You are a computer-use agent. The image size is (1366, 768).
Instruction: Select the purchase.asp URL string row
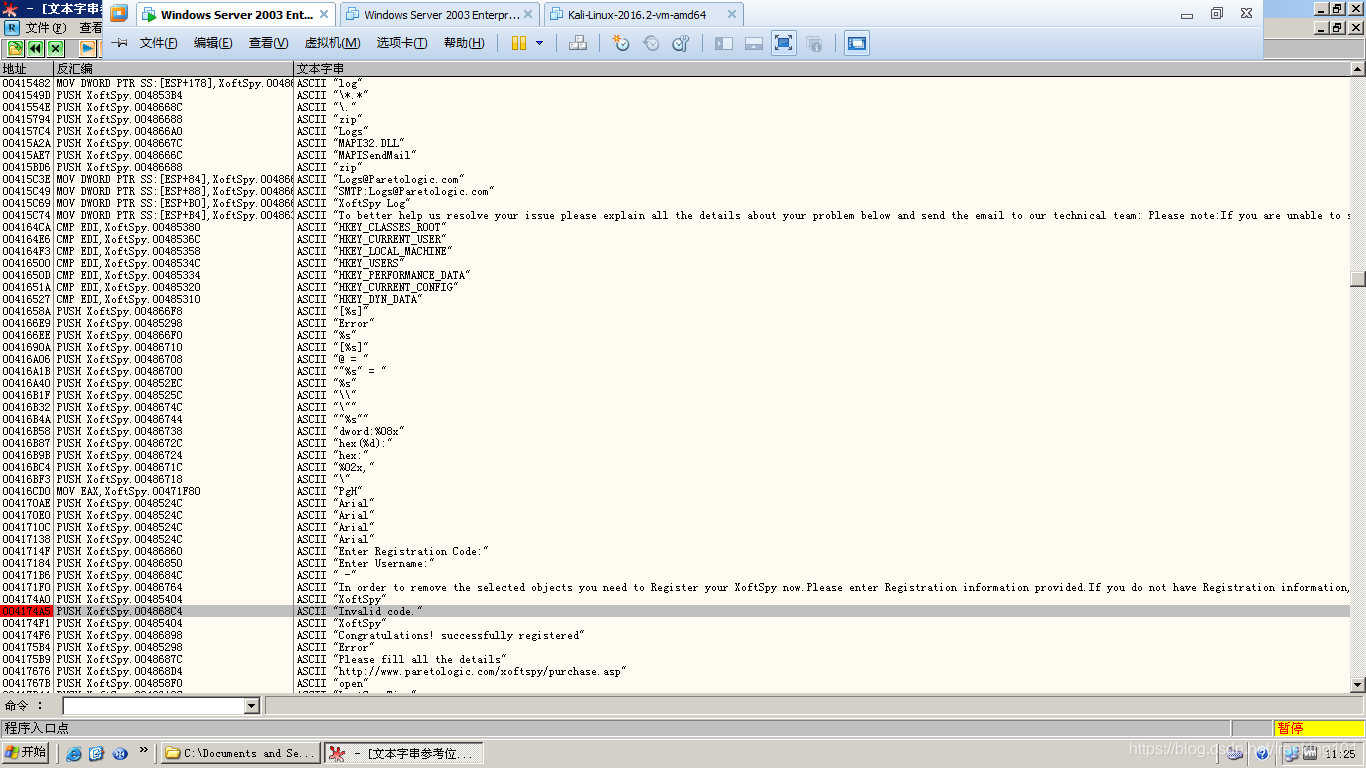(x=675, y=671)
